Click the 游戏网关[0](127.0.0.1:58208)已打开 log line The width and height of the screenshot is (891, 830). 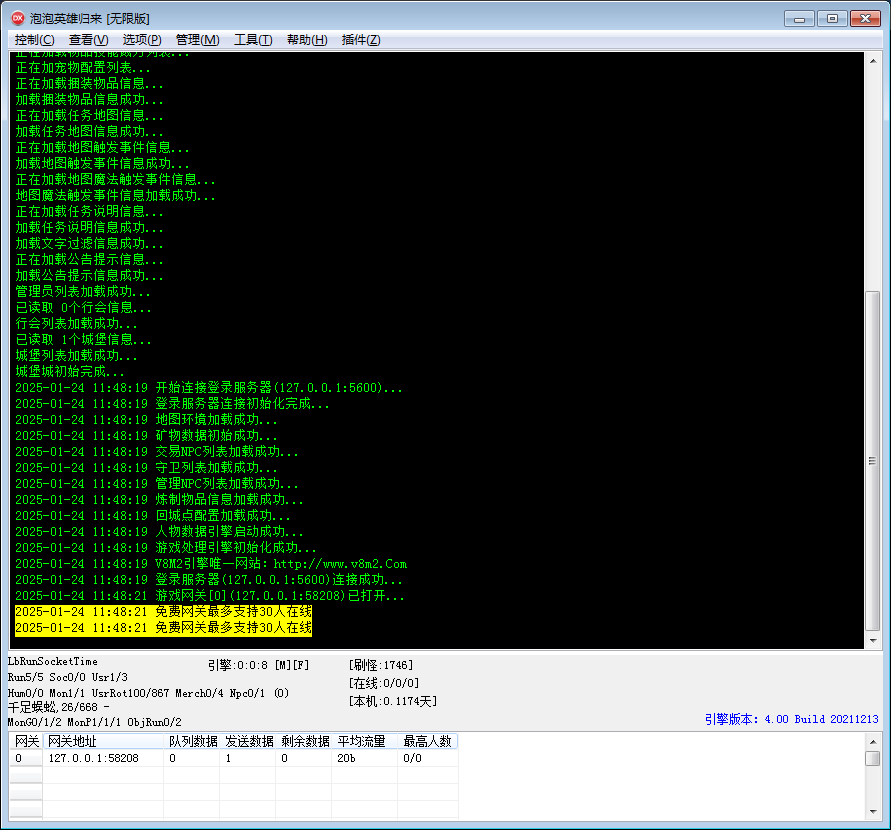(210, 596)
